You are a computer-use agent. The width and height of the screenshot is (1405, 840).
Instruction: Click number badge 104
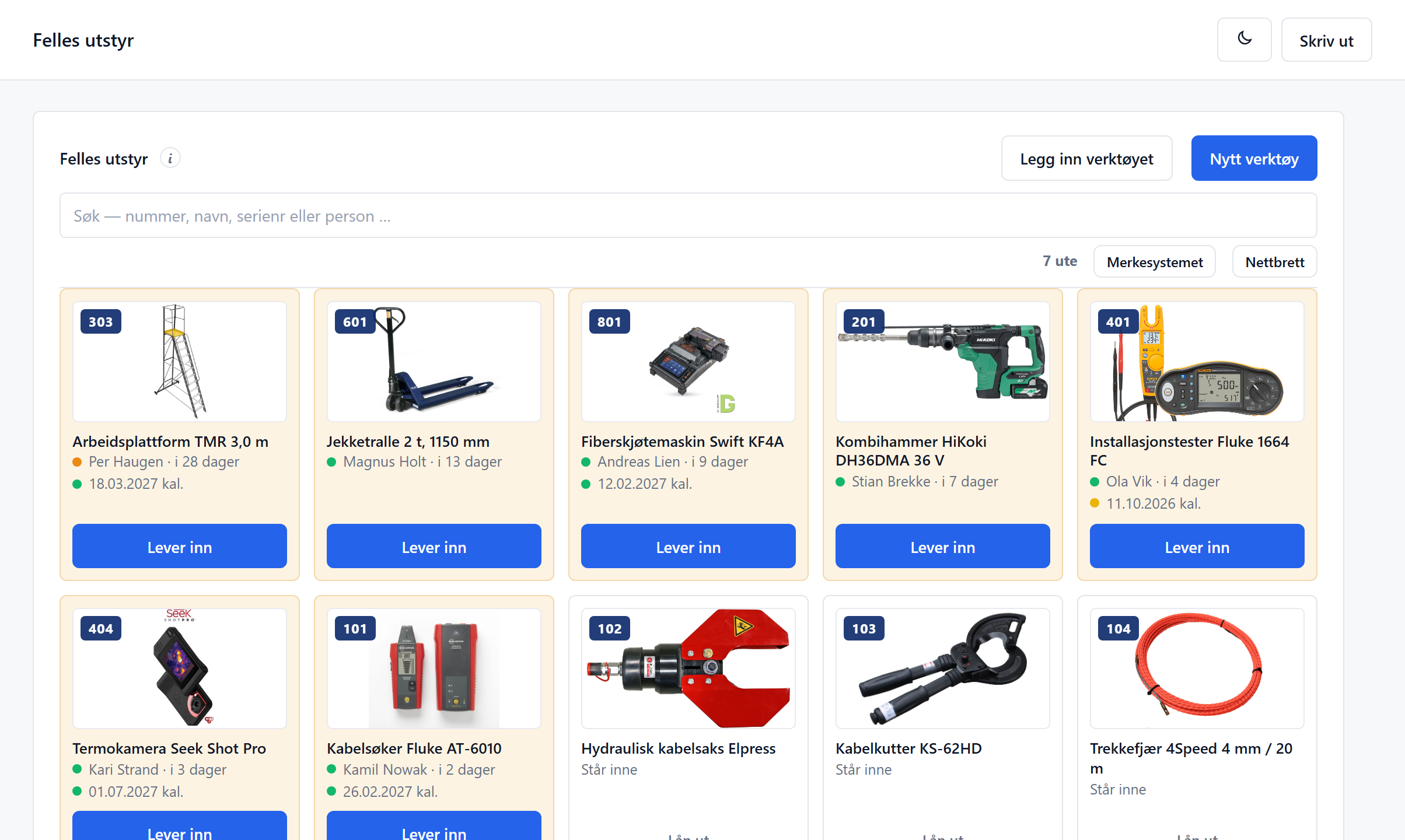click(x=1119, y=628)
